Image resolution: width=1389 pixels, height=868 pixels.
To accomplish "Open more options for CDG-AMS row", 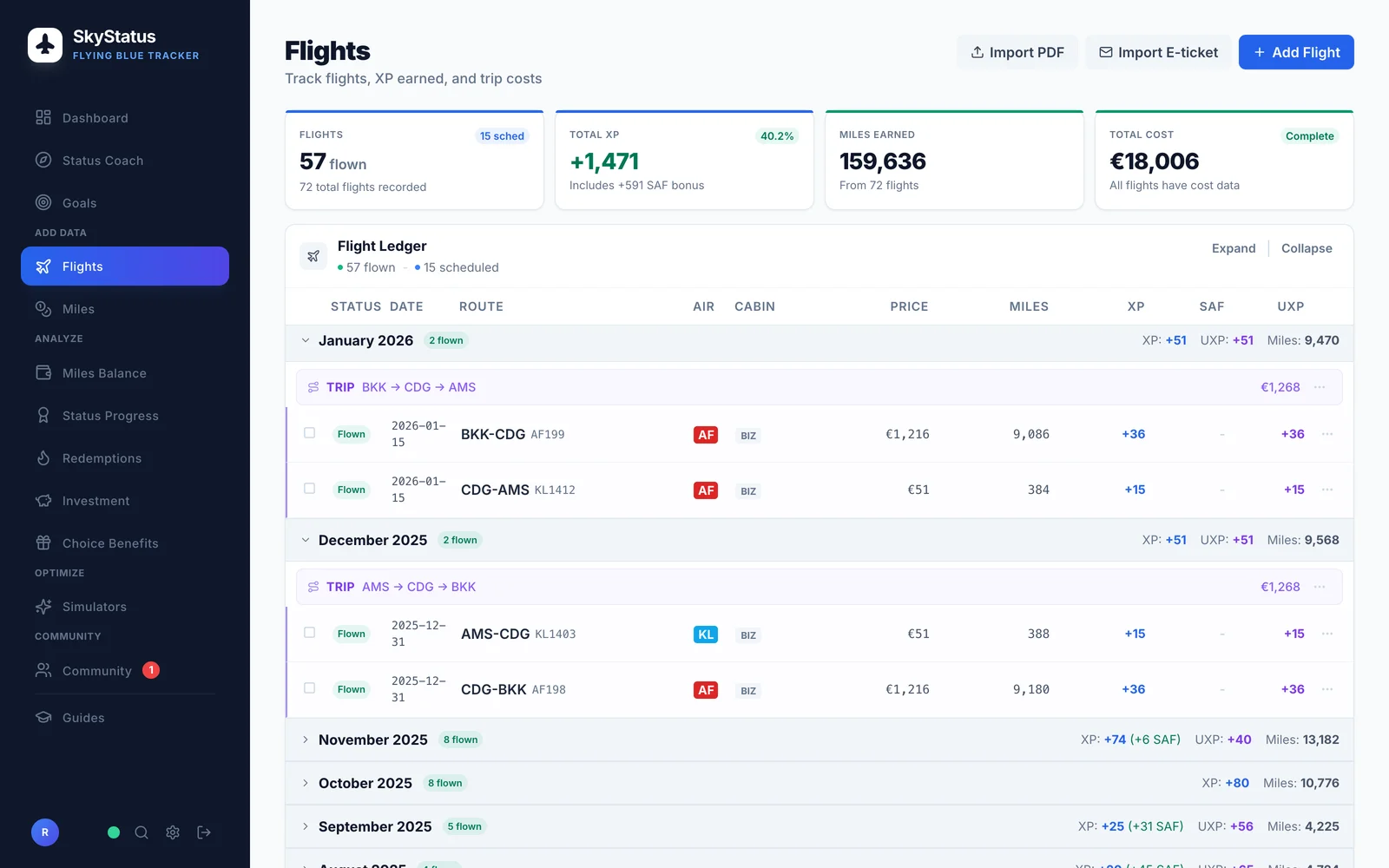I will 1327,490.
